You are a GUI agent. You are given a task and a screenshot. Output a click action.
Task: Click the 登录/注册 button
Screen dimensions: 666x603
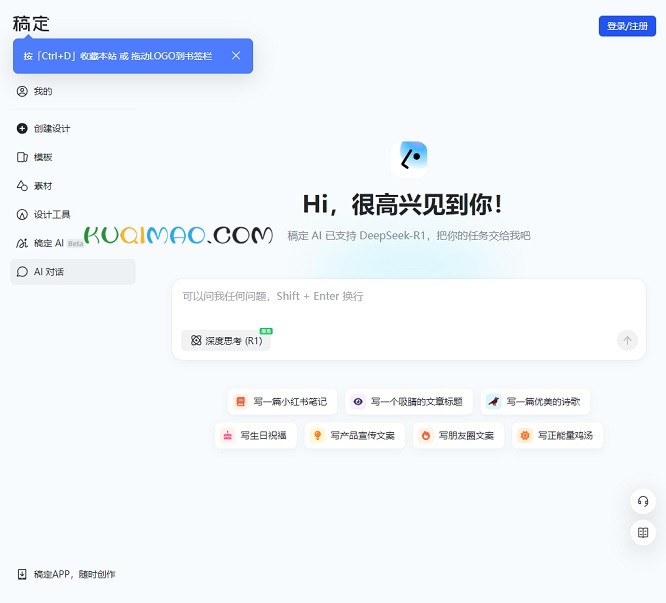tap(627, 26)
